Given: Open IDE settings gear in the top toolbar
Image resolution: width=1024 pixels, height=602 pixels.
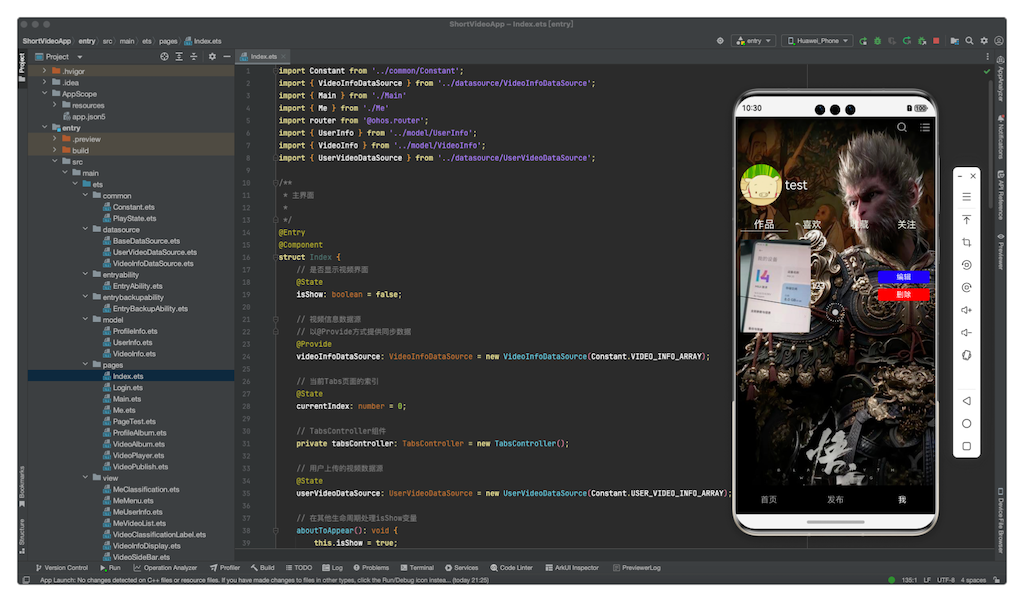Looking at the screenshot, I should [984, 40].
